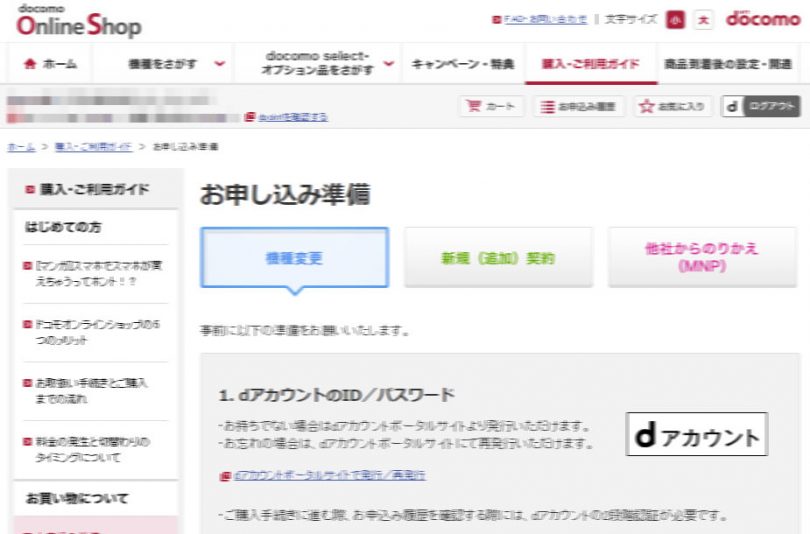Screen dimensions: 810x534
Task: Click the home icon beside ホーム
Action: pyautogui.click(x=30, y=64)
